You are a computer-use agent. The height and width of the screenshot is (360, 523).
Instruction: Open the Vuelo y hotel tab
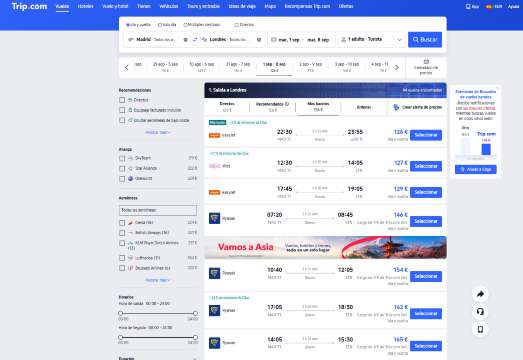tap(115, 6)
